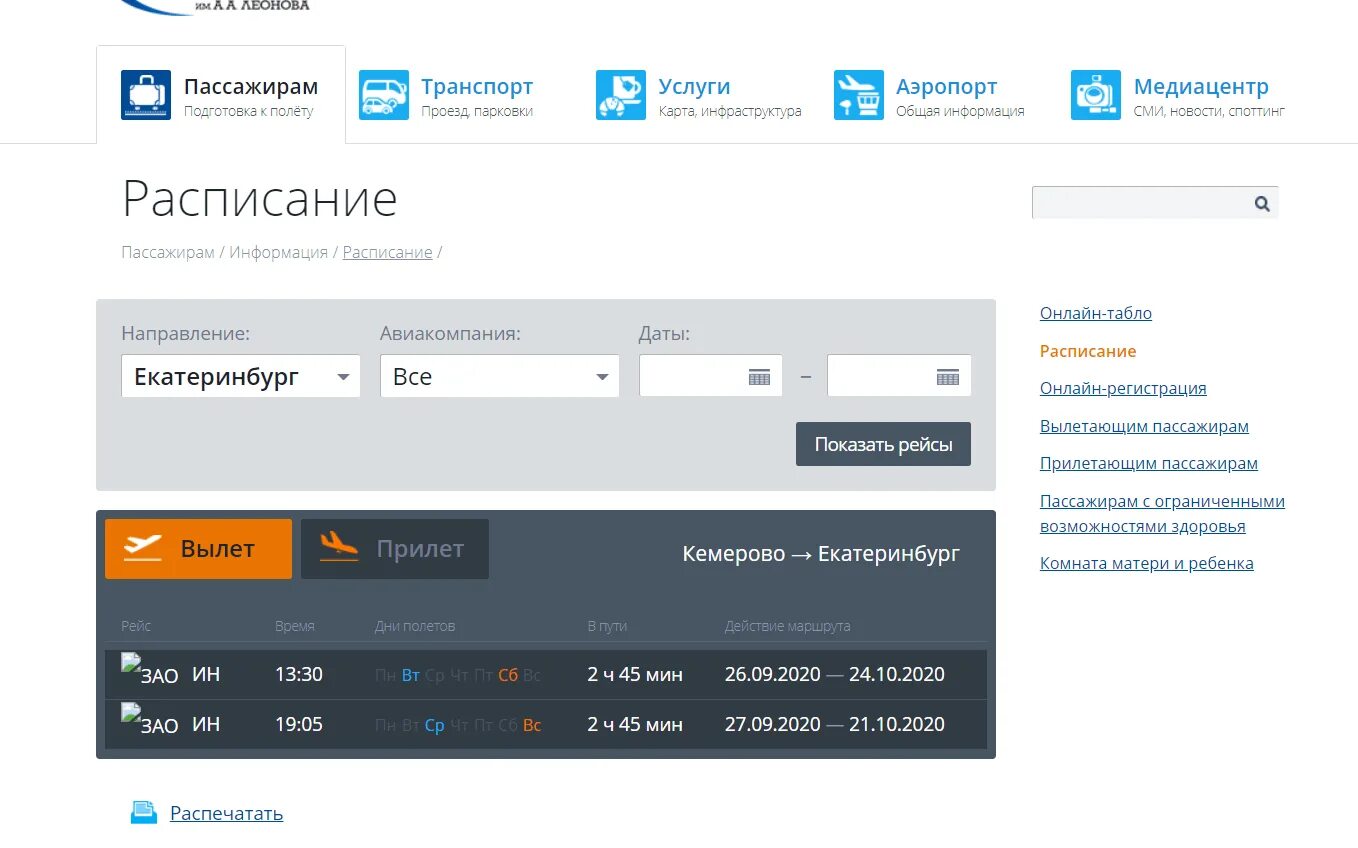The height and width of the screenshot is (848, 1358).
Task: Open the Прилетающим пассажирам link
Action: (1149, 463)
